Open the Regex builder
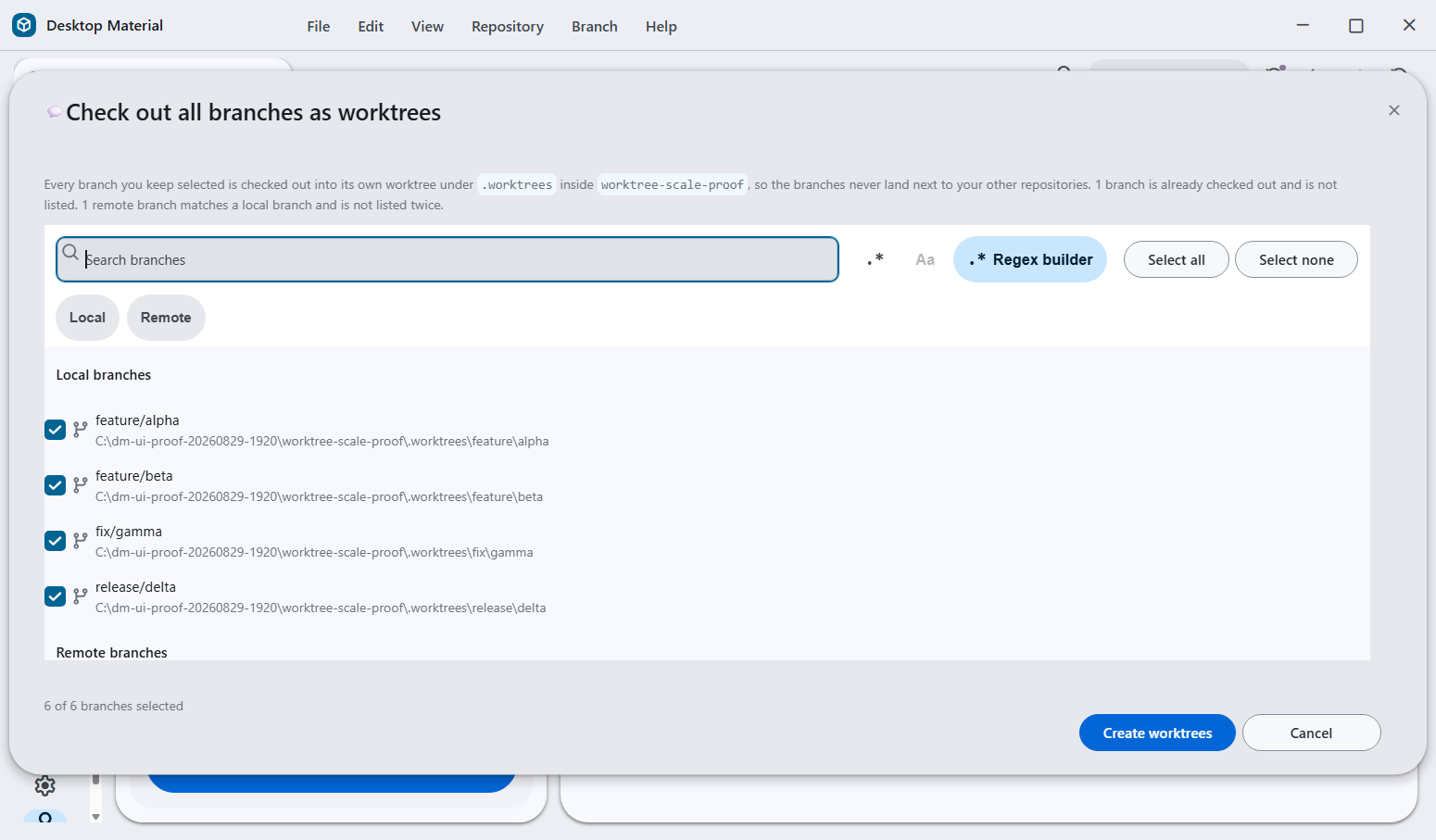This screenshot has width=1436, height=840. click(1030, 259)
